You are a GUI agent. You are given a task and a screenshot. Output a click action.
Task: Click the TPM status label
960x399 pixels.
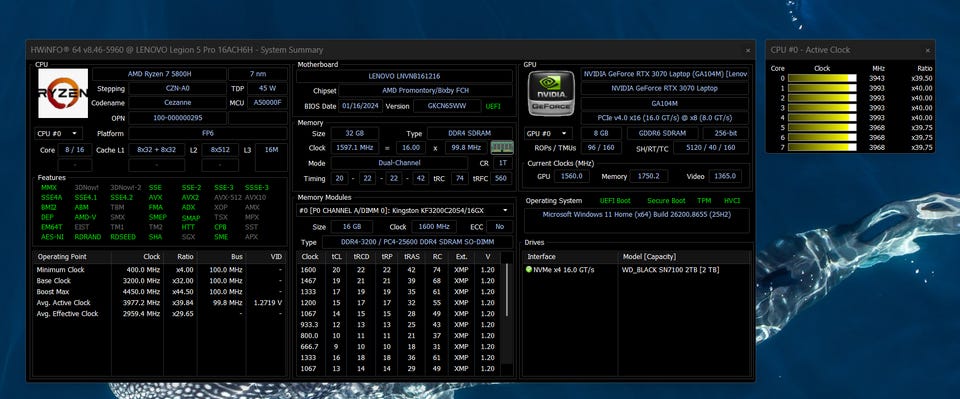click(704, 201)
